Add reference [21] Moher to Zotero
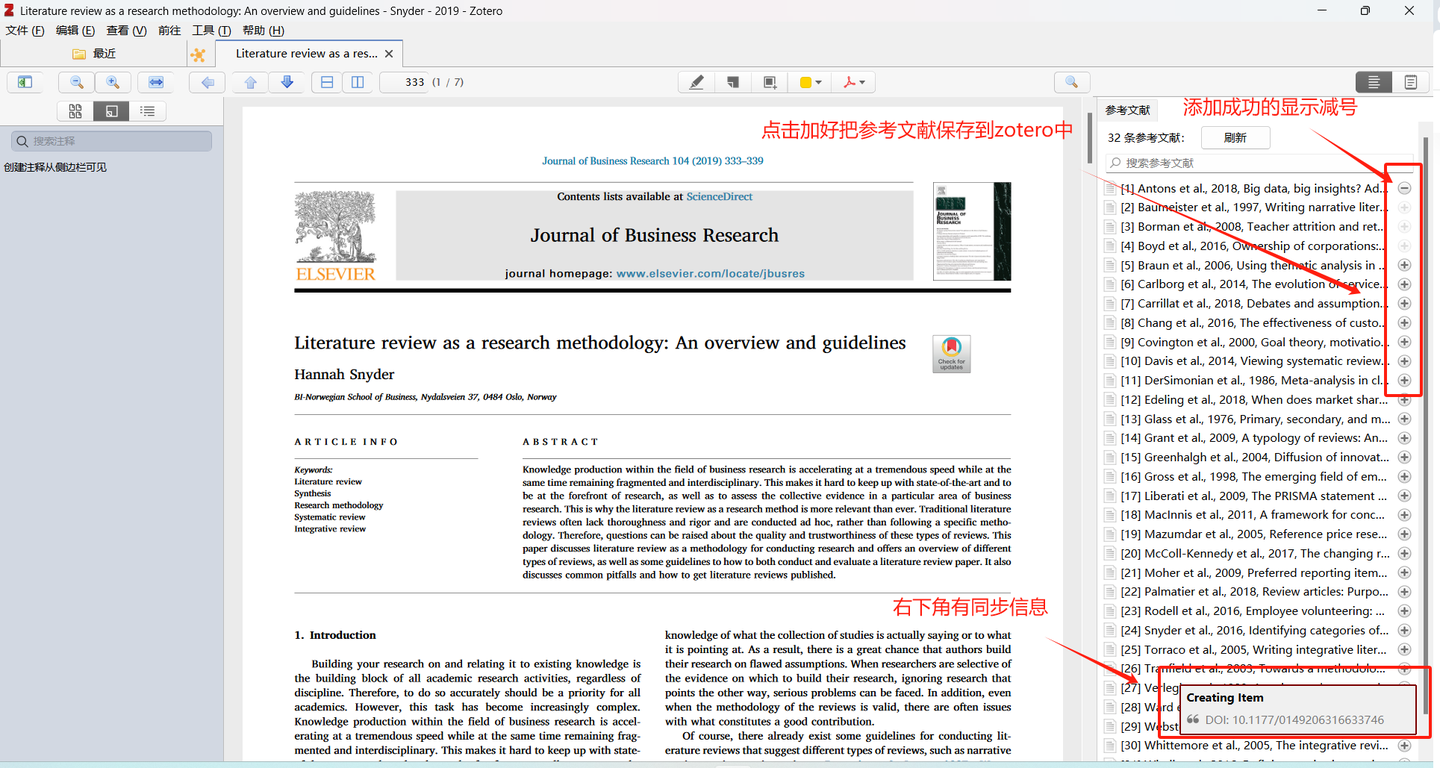The height and width of the screenshot is (768, 1440). click(1404, 573)
